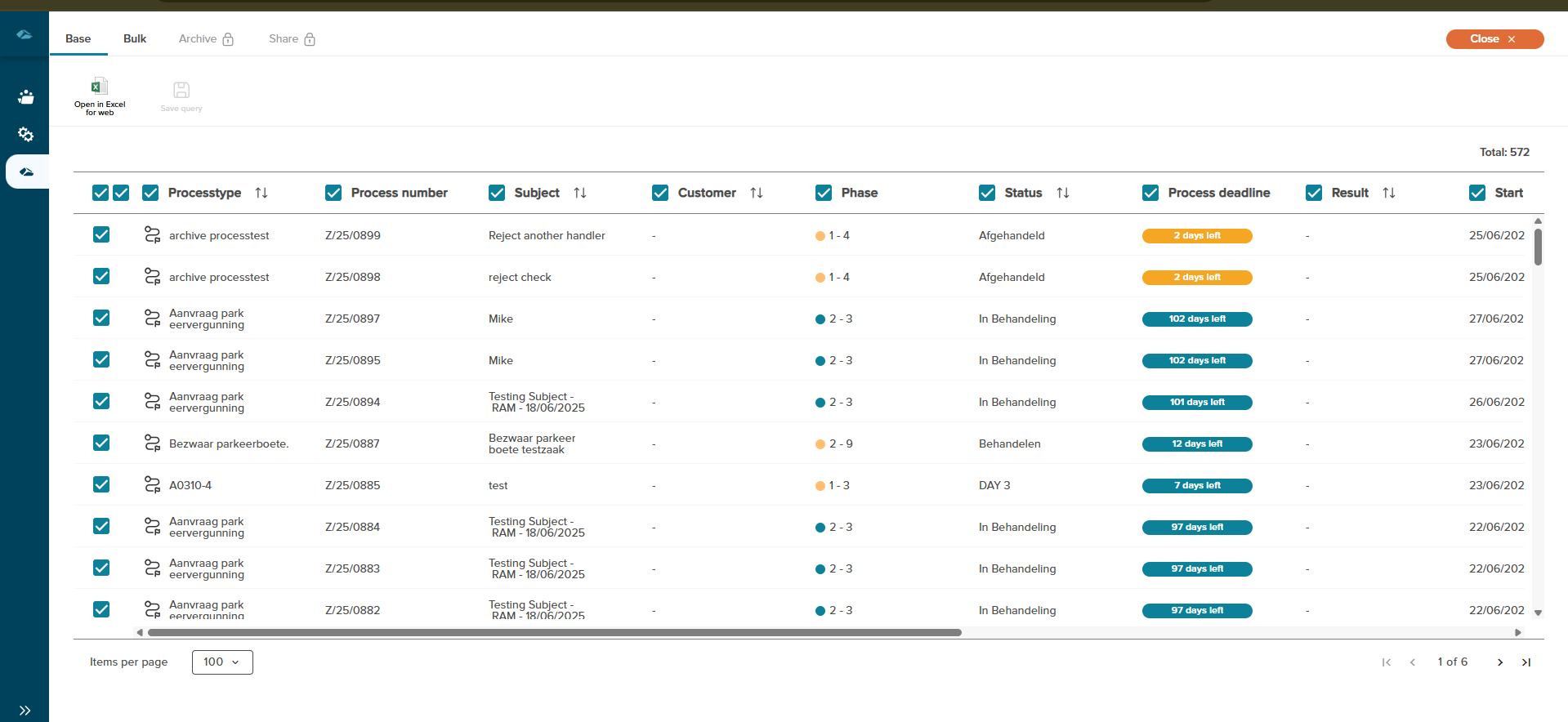This screenshot has height=722, width=1568.
Task: Click the orange Close button
Action: tap(1494, 39)
